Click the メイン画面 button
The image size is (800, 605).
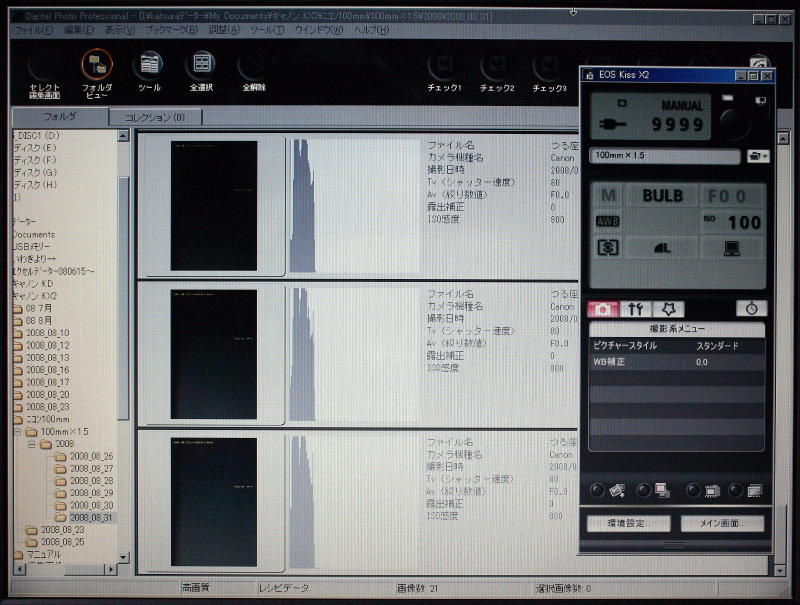(x=722, y=523)
